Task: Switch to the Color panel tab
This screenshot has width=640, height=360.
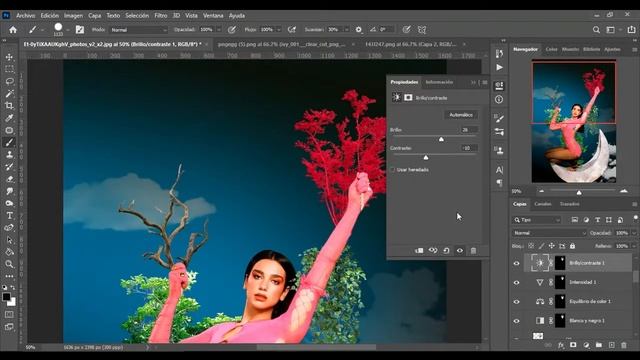Action: [x=551, y=49]
